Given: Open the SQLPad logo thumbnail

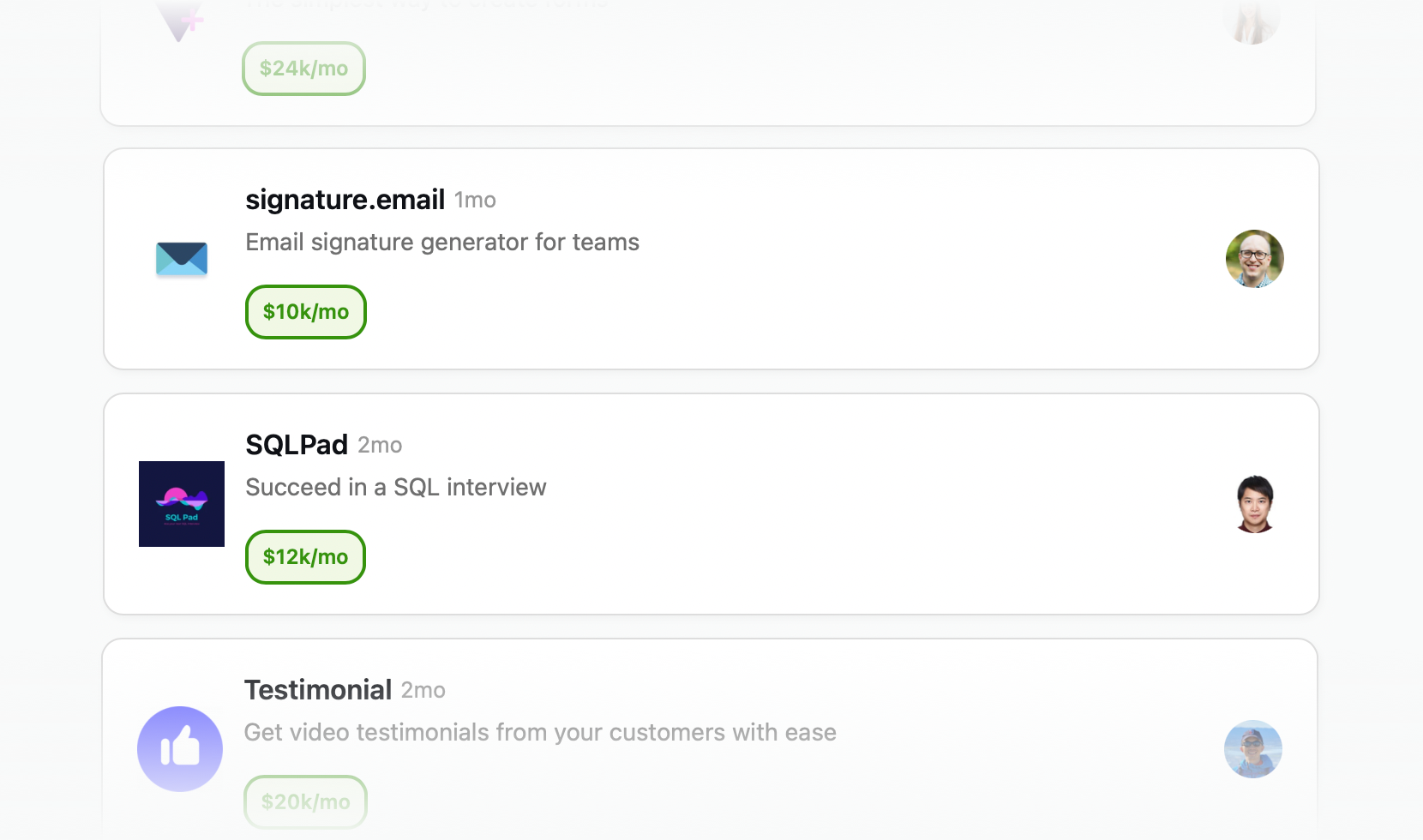Looking at the screenshot, I should pos(182,504).
